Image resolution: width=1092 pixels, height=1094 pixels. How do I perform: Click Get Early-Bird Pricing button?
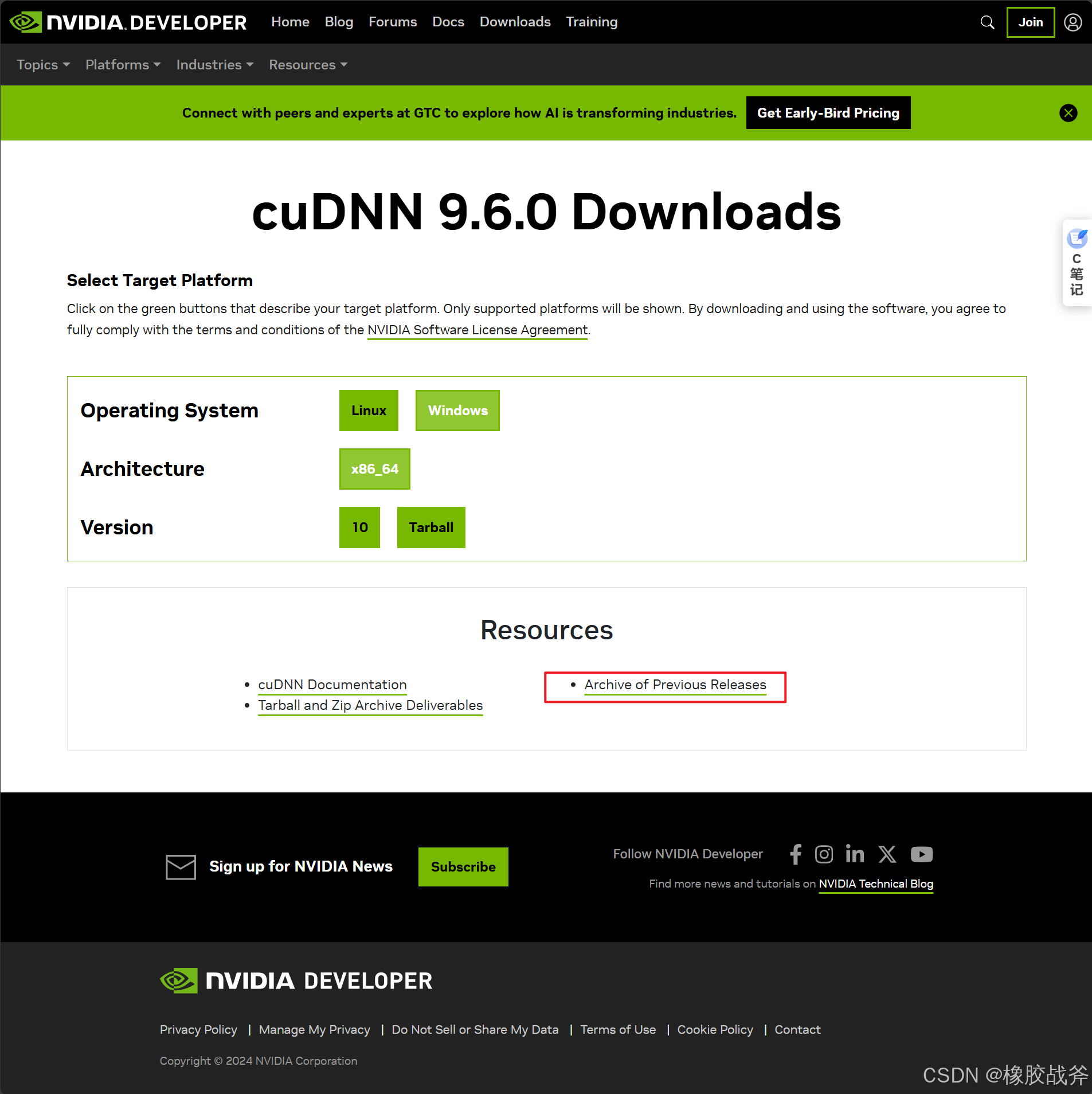click(x=828, y=113)
